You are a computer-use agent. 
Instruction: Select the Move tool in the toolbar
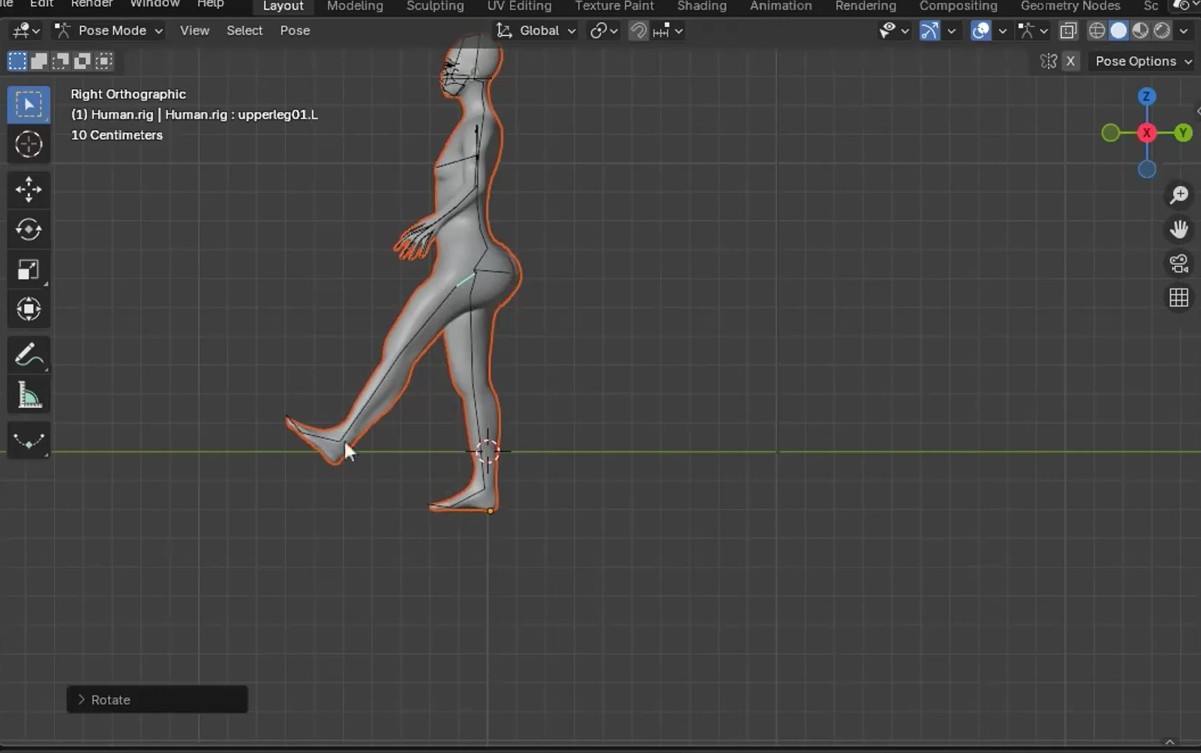pos(28,189)
